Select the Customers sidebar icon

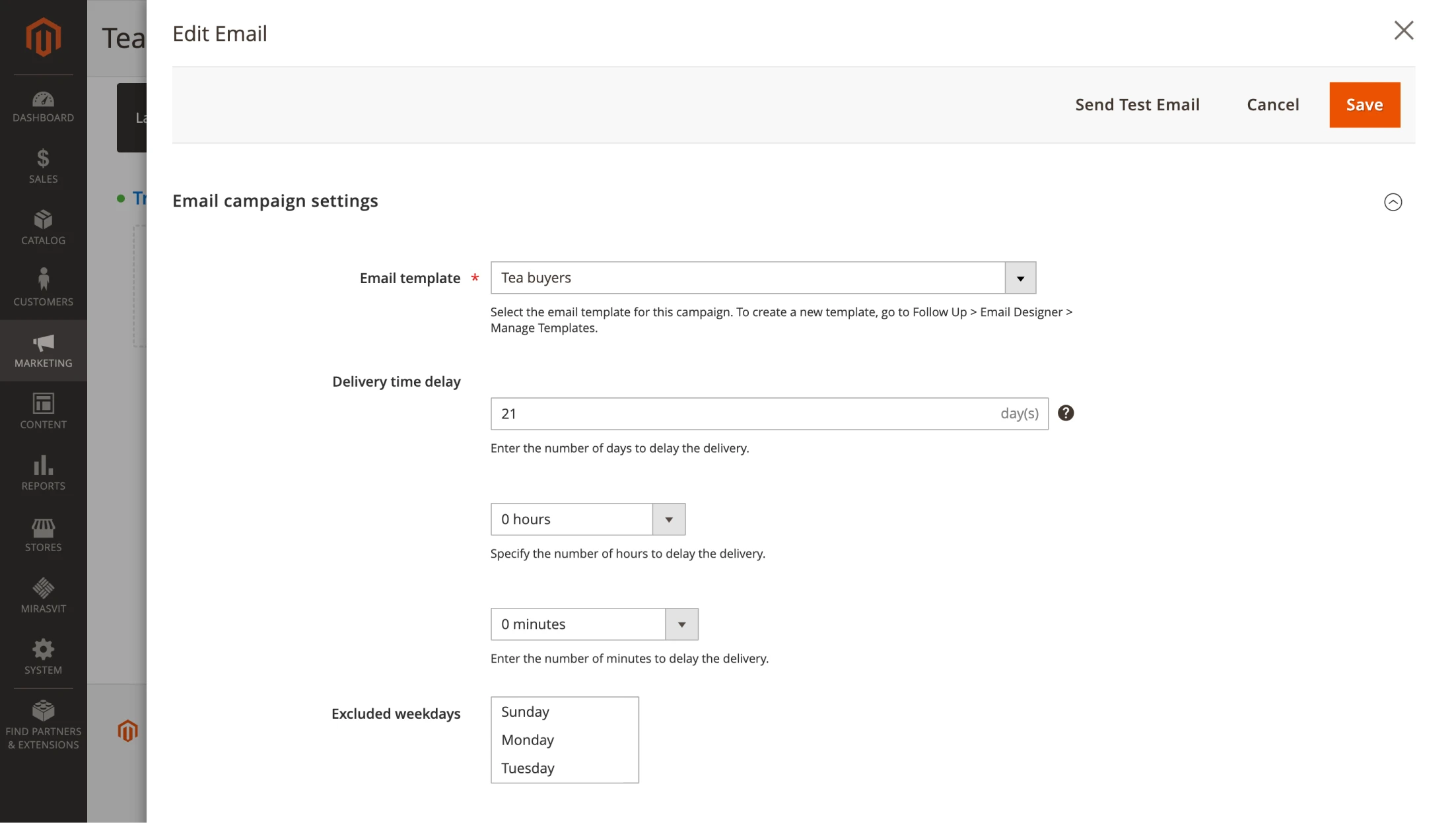(43, 286)
